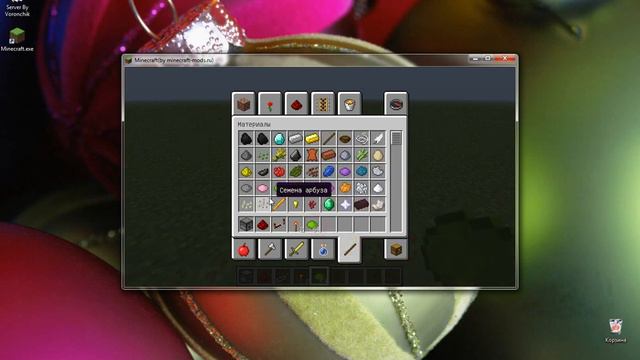Pick the wooden bowl item
This screenshot has width=640, height=360.
click(345, 138)
